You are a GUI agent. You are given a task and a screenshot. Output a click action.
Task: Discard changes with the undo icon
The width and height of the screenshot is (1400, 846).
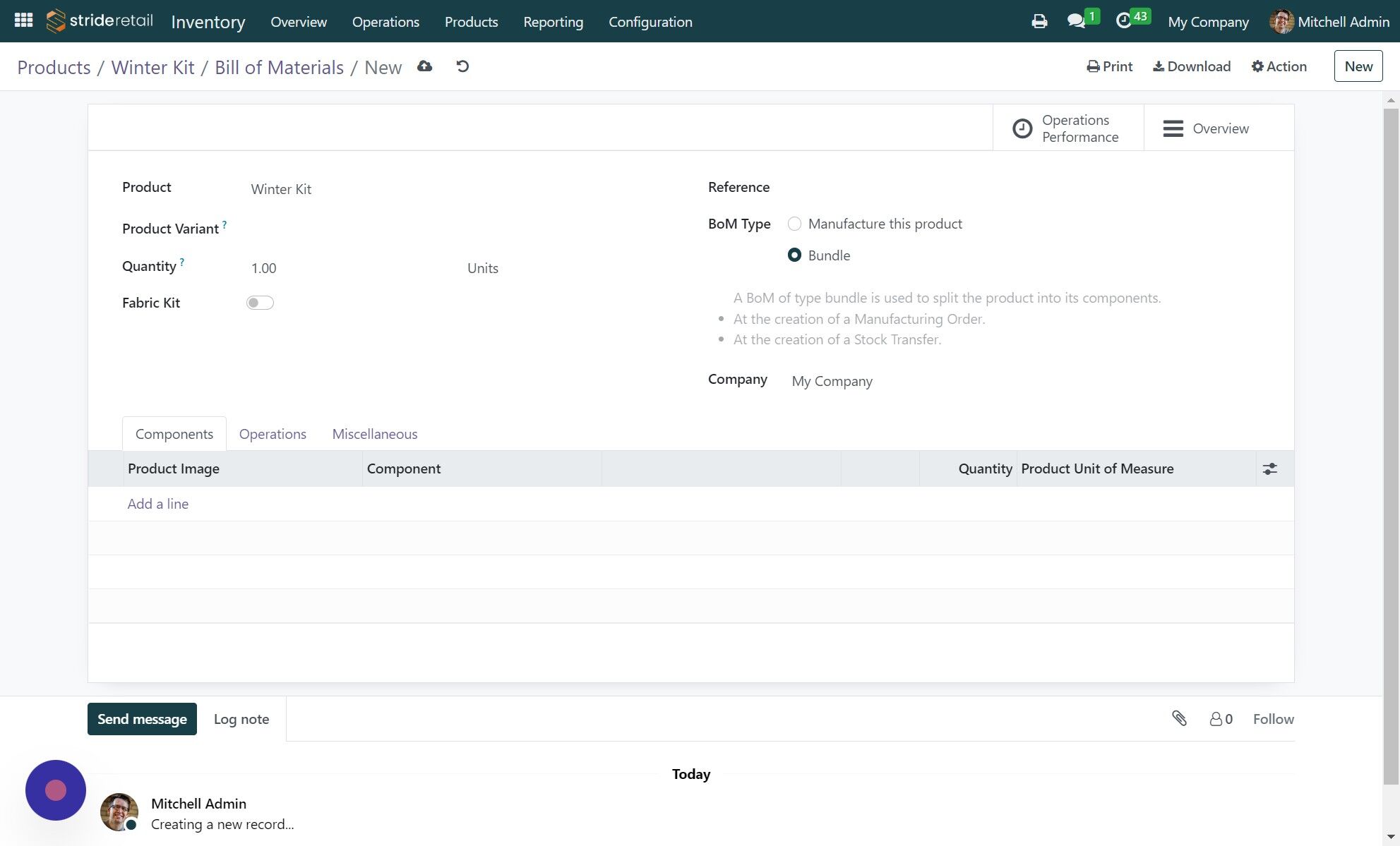click(462, 66)
